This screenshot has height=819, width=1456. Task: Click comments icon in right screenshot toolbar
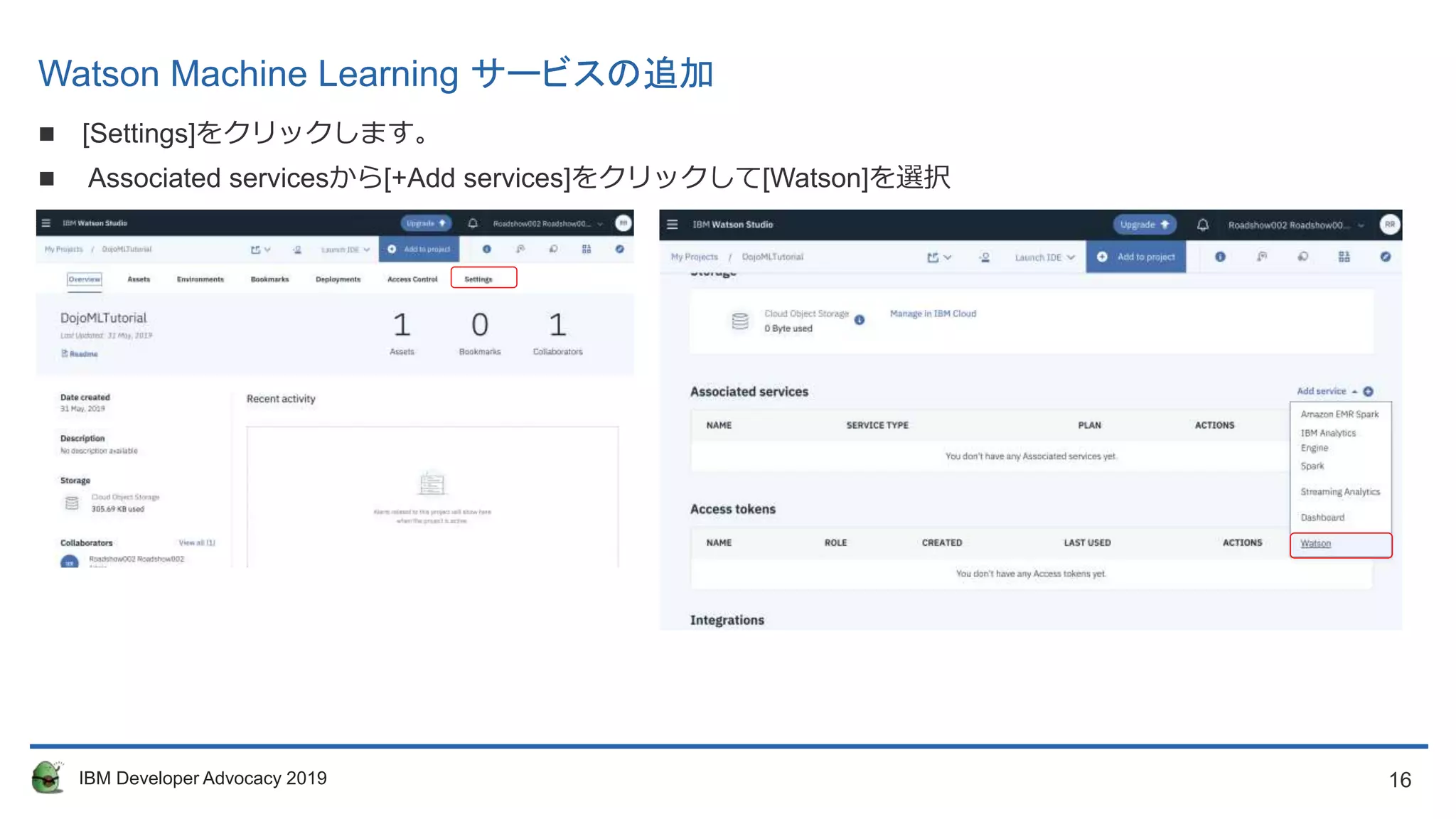(1302, 257)
